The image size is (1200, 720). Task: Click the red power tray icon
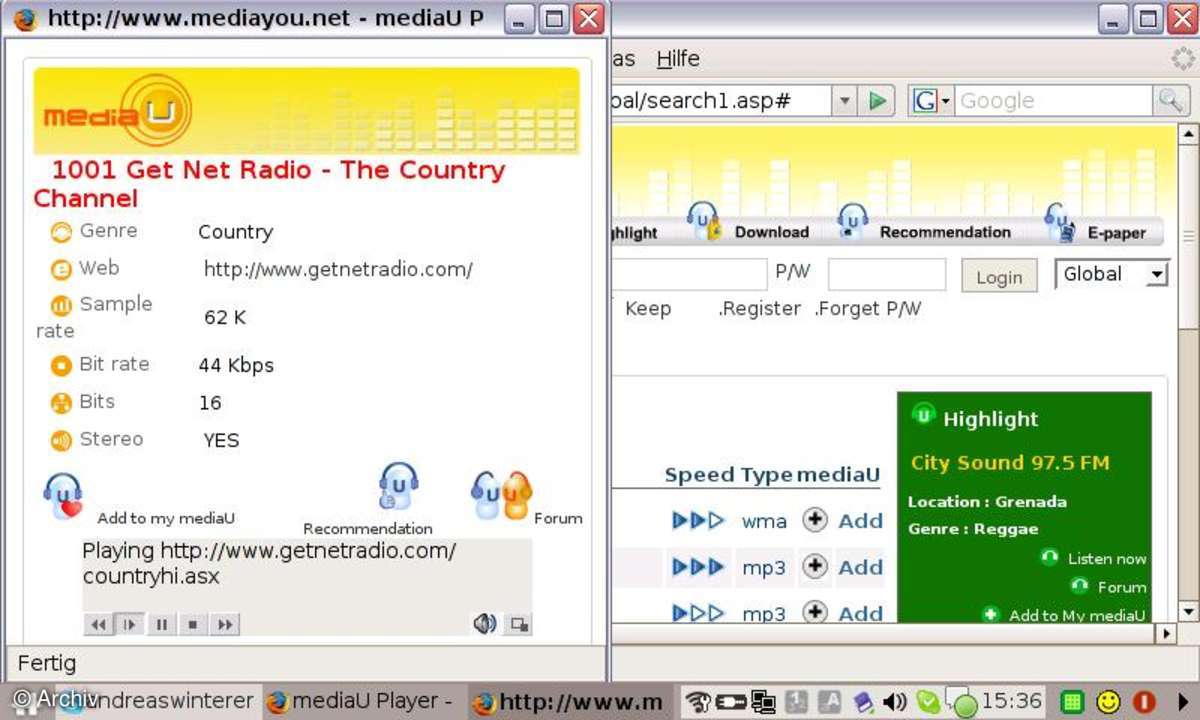[1145, 702]
